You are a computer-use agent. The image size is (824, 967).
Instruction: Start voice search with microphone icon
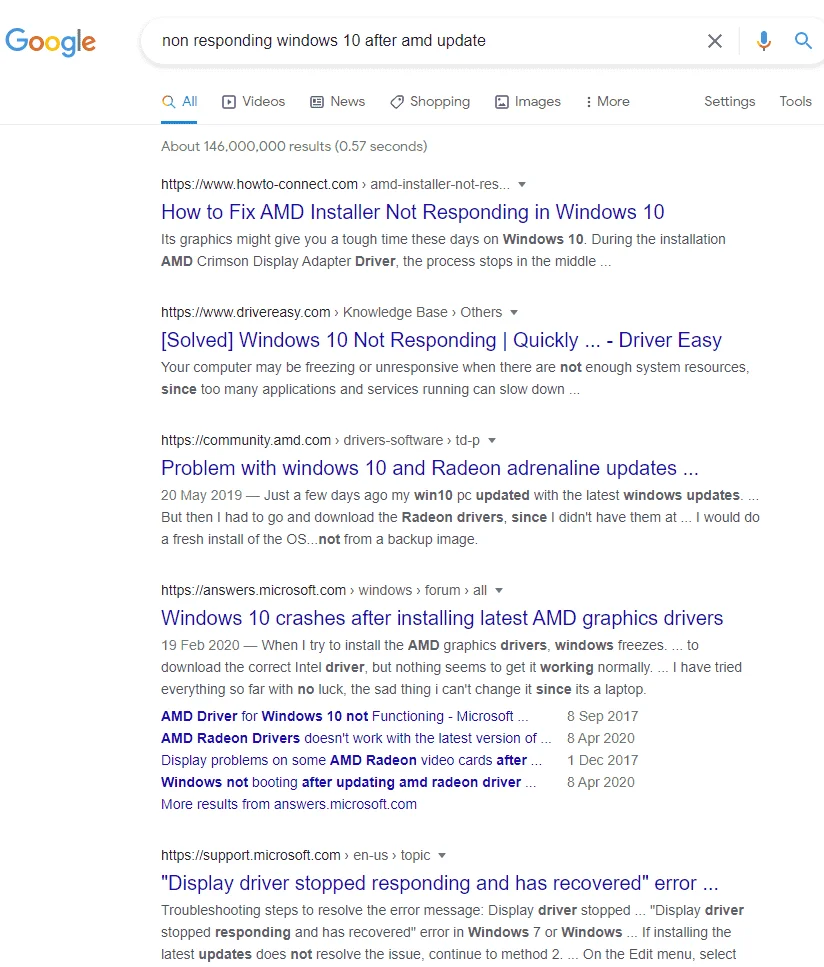click(x=764, y=41)
